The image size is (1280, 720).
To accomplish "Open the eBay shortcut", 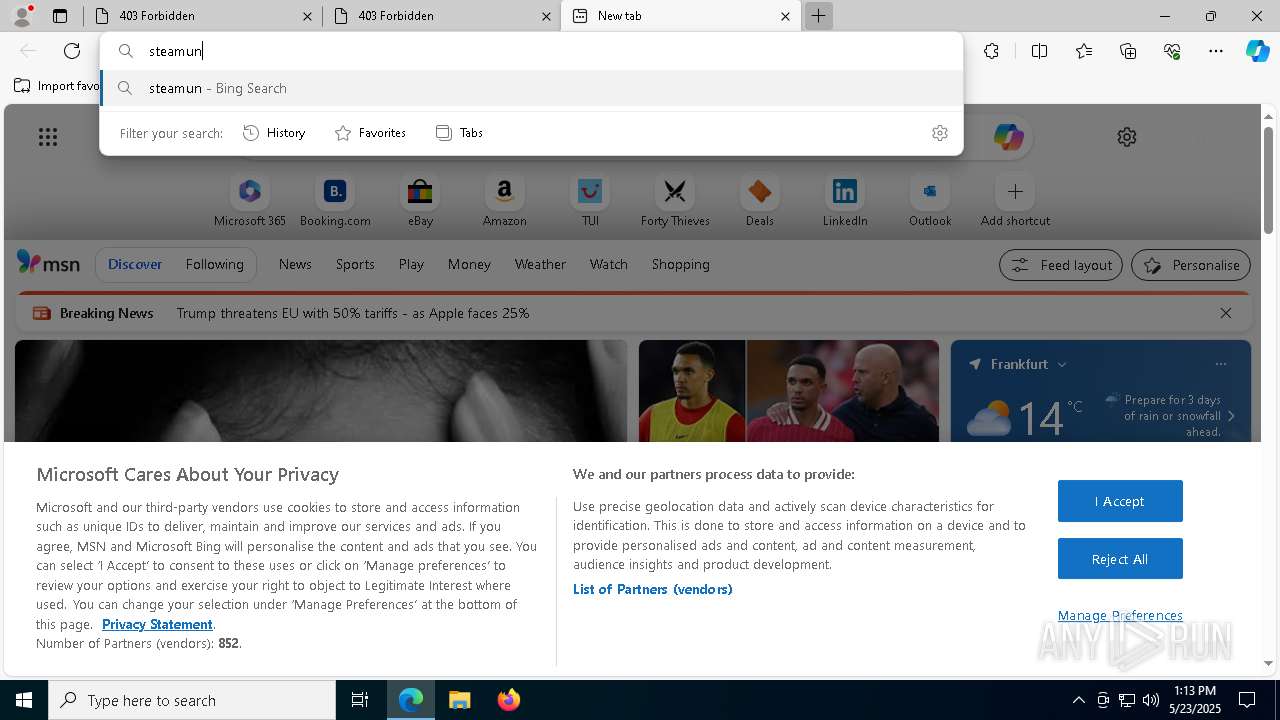I will click(x=420, y=200).
